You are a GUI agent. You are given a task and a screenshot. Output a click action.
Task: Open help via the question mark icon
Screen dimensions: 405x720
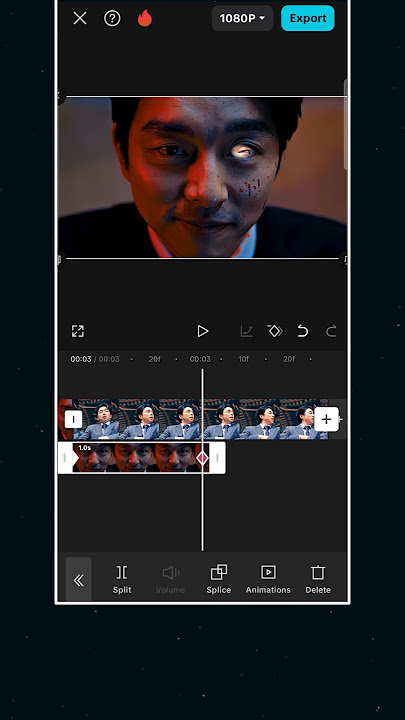coord(112,18)
